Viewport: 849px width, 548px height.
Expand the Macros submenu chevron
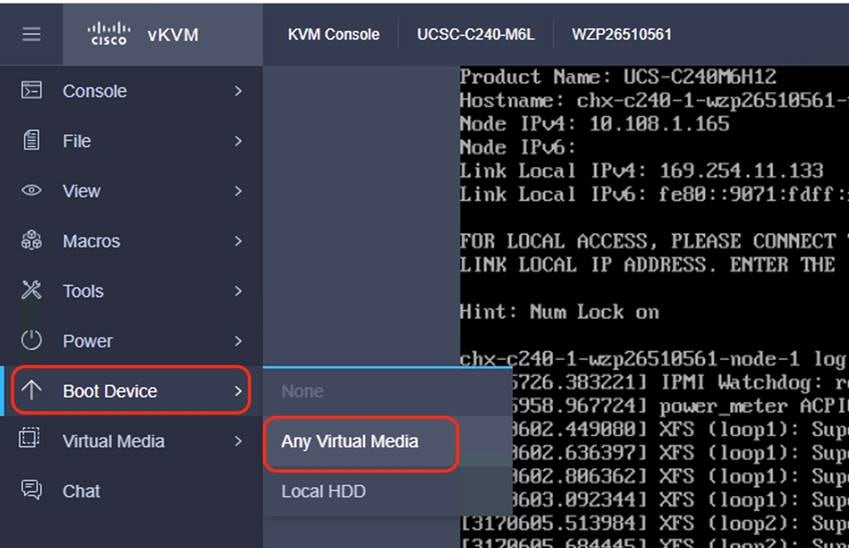[238, 241]
